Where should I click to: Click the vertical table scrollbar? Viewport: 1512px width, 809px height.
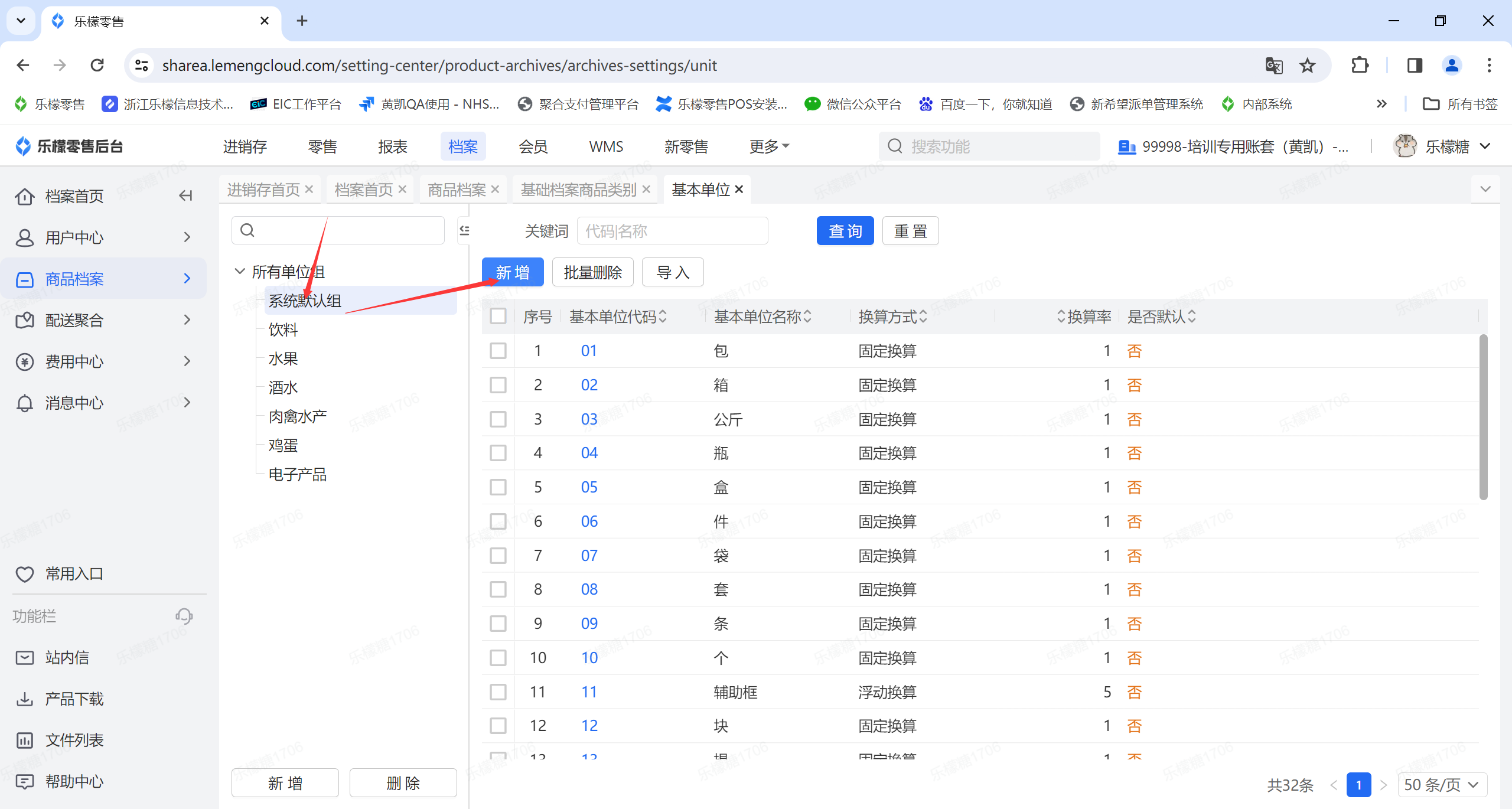[x=1483, y=417]
